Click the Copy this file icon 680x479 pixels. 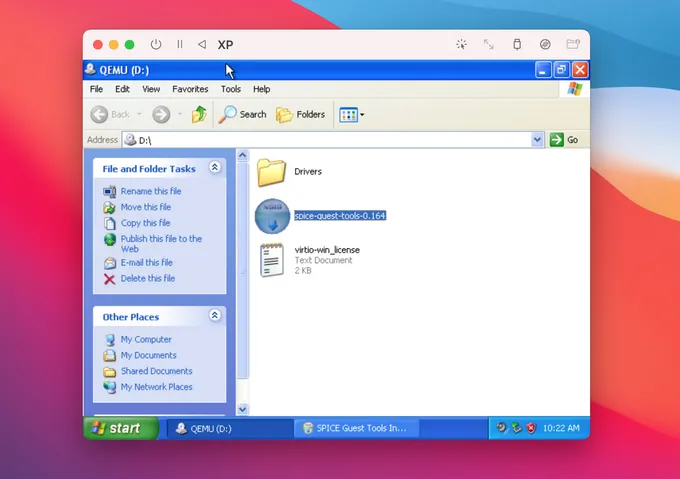(110, 223)
